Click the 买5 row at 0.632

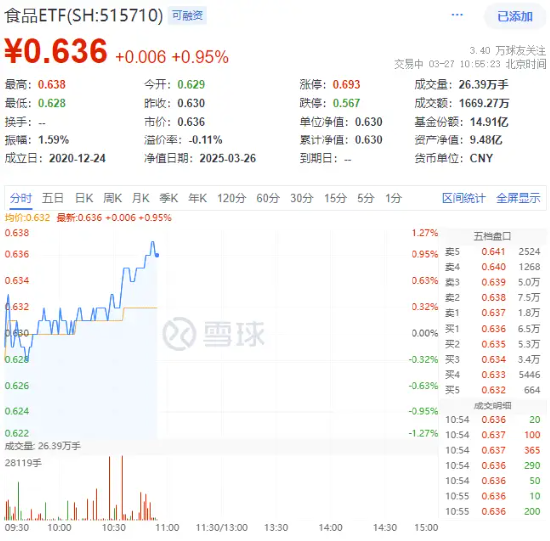click(492, 390)
